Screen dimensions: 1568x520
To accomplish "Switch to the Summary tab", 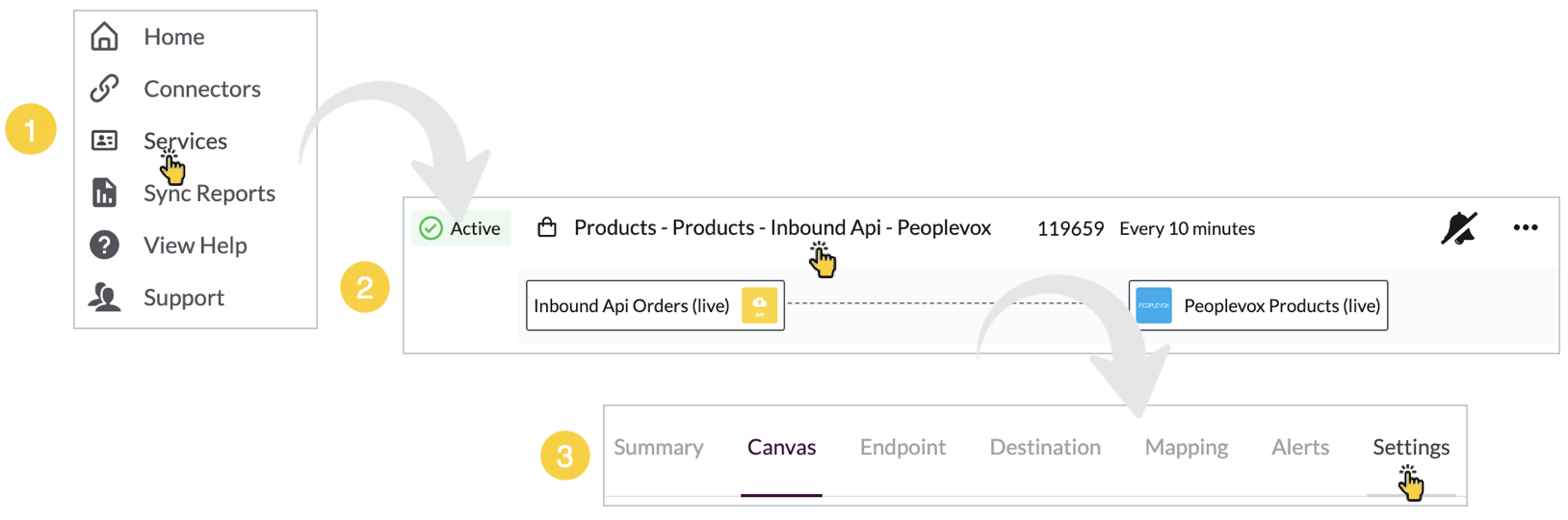I will click(659, 447).
